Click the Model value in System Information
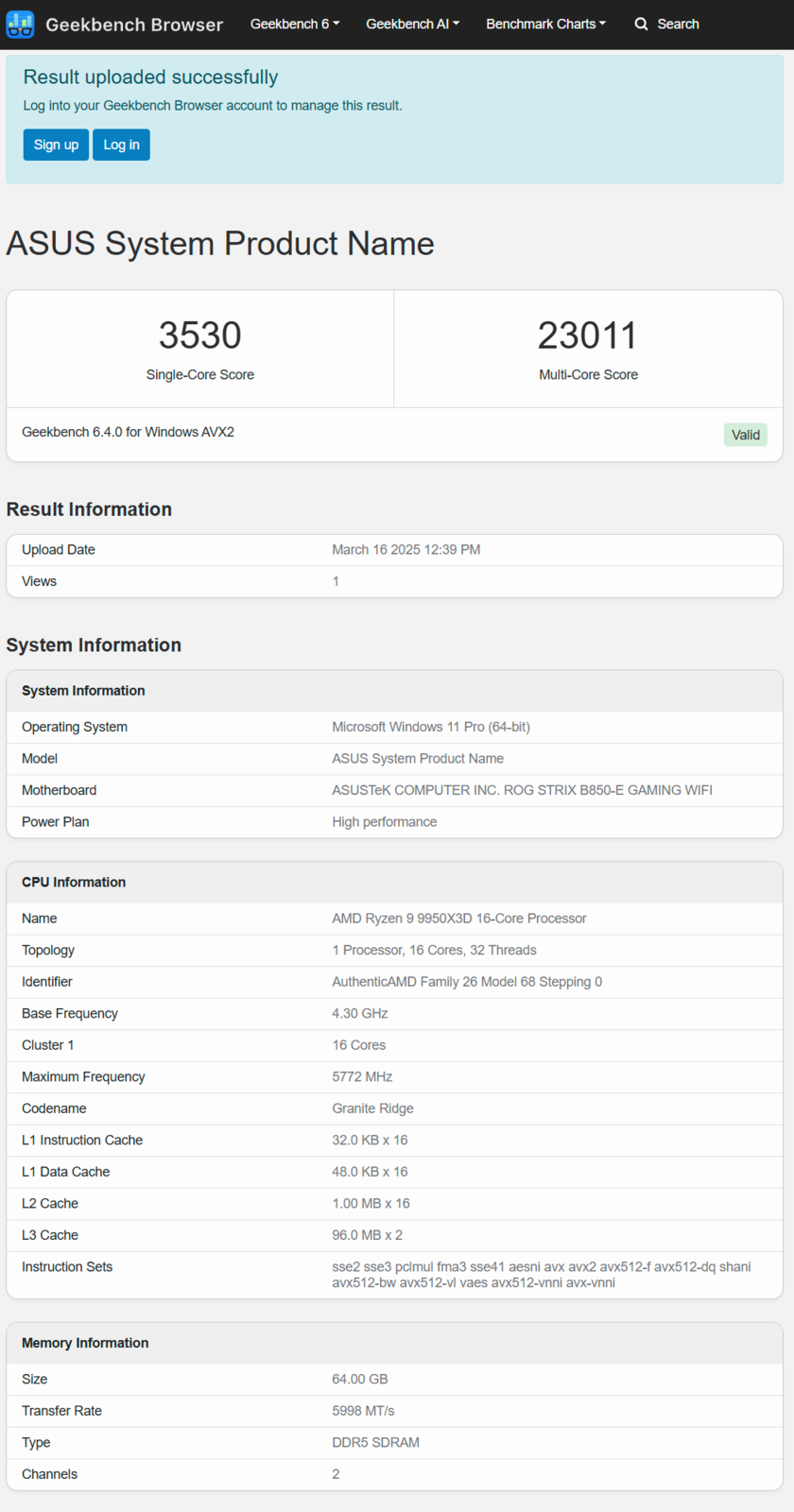Viewport: 794px width, 1512px height. click(418, 759)
